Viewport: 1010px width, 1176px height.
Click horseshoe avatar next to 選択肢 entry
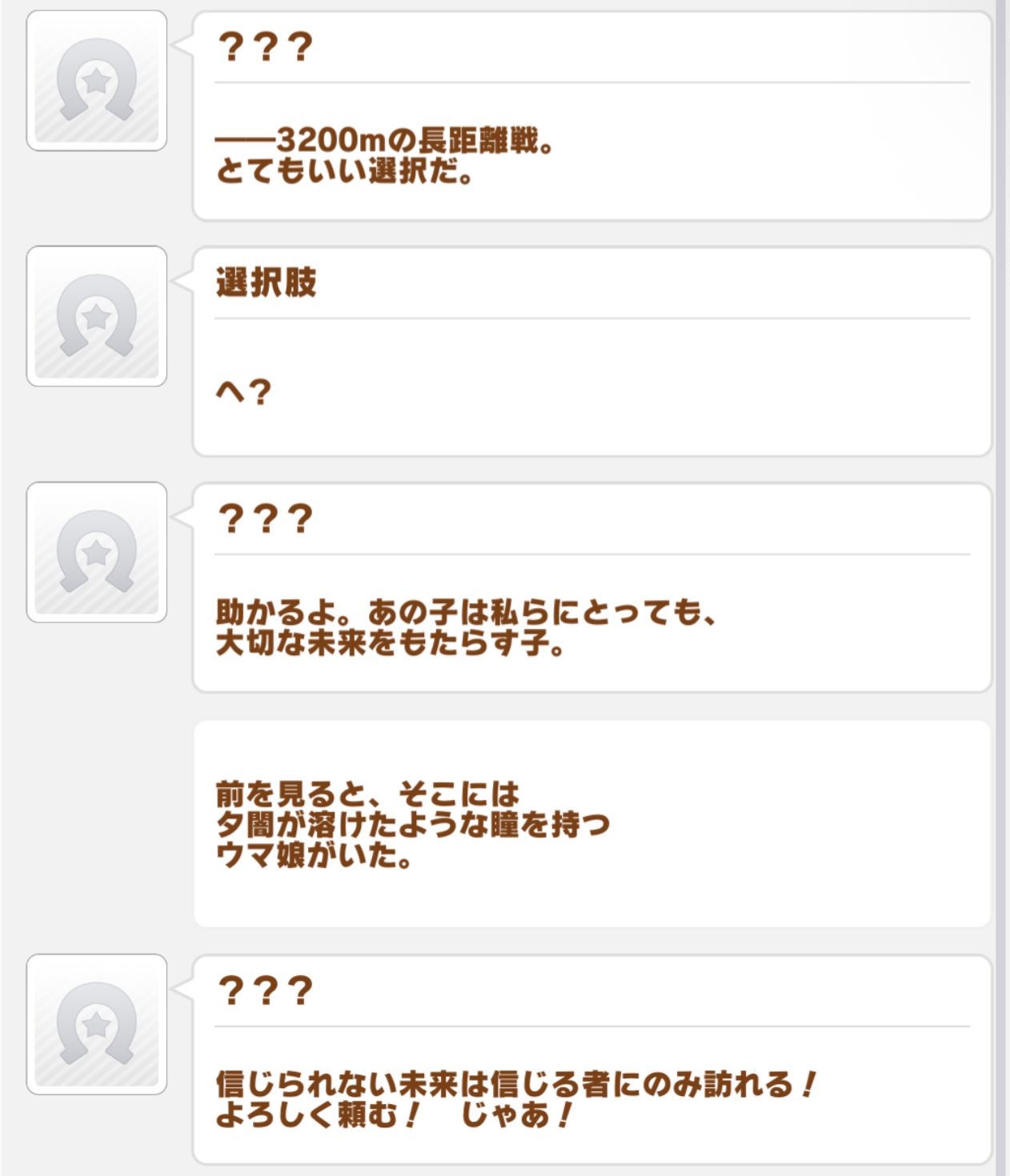[x=97, y=316]
